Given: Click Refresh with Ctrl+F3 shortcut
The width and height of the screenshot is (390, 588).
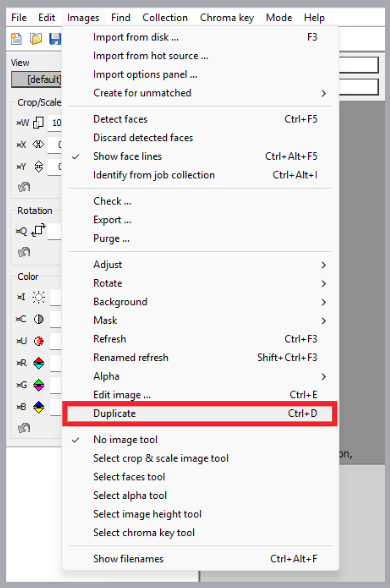Looking at the screenshot, I should point(200,339).
